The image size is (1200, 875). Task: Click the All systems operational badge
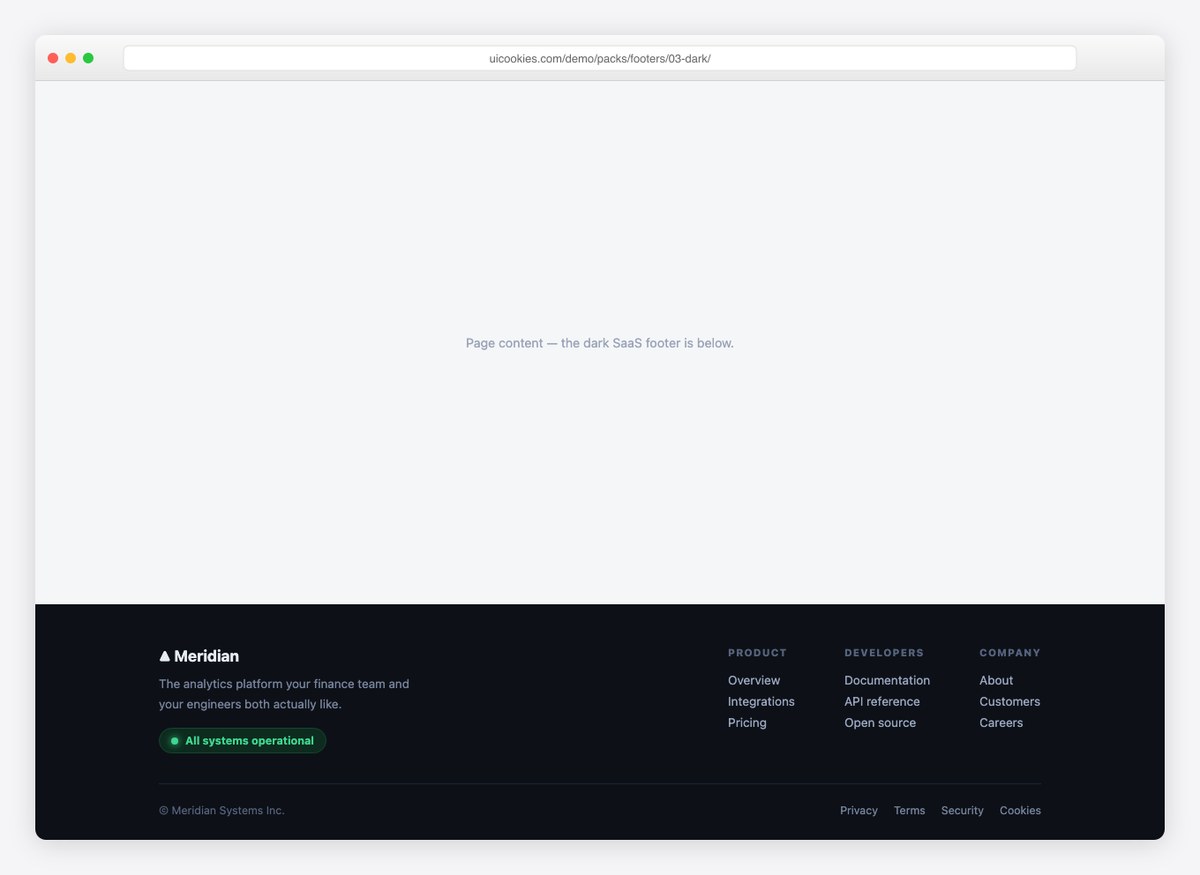(242, 741)
